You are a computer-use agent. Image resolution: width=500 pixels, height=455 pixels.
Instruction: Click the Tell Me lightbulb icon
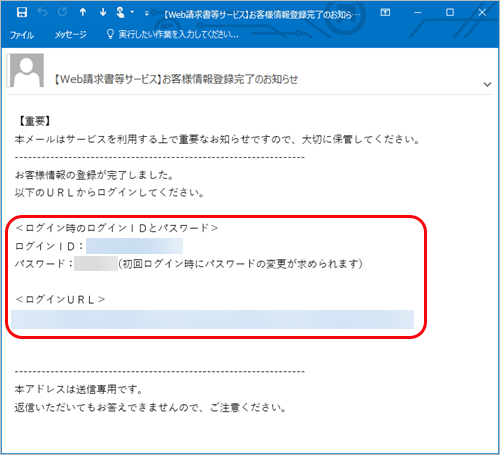tap(110, 34)
